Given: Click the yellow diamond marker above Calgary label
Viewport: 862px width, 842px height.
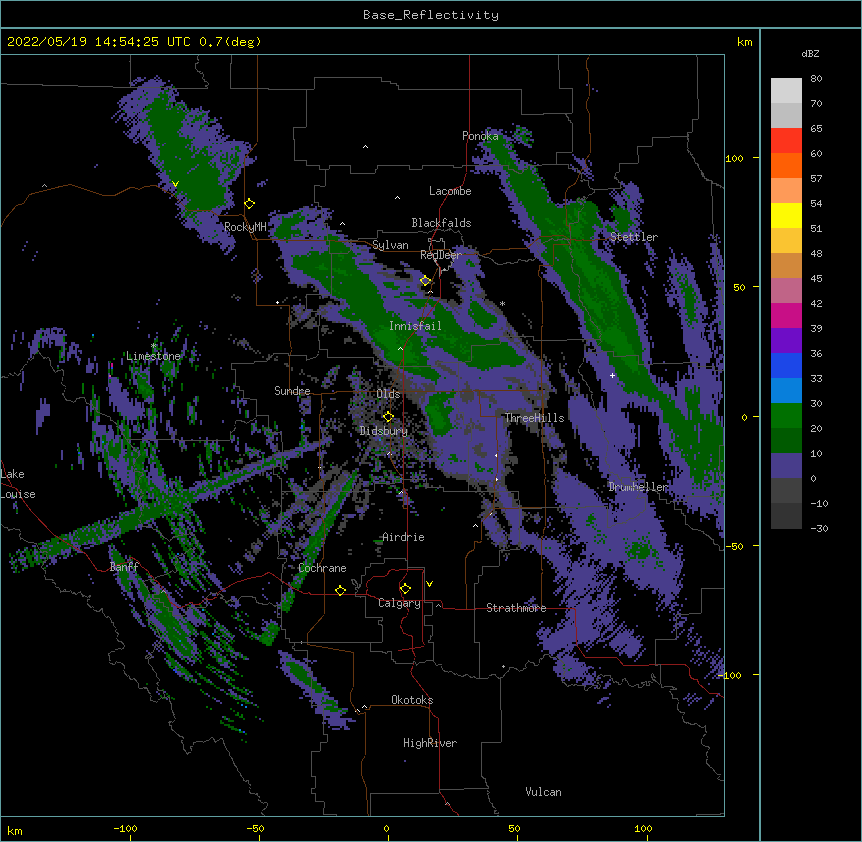Looking at the screenshot, I should tap(405, 589).
